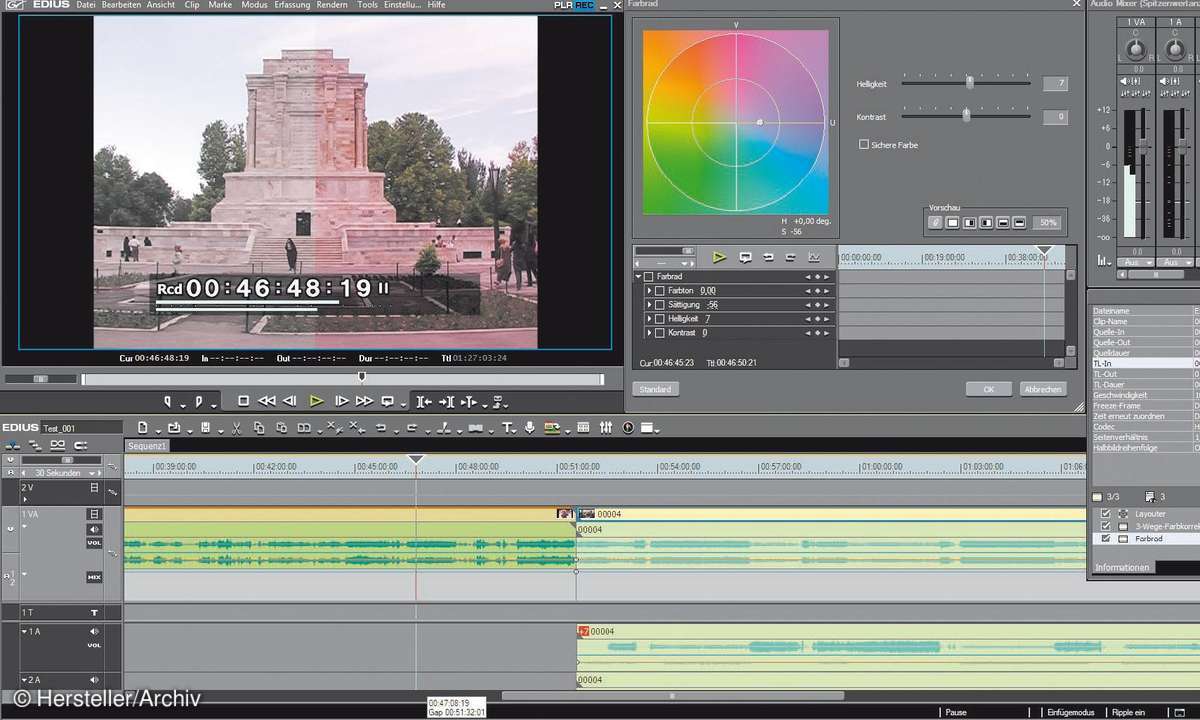Viewport: 1200px width, 720px height.
Task: Click the Cut scissors icon in timeline toolbar
Action: 236,428
